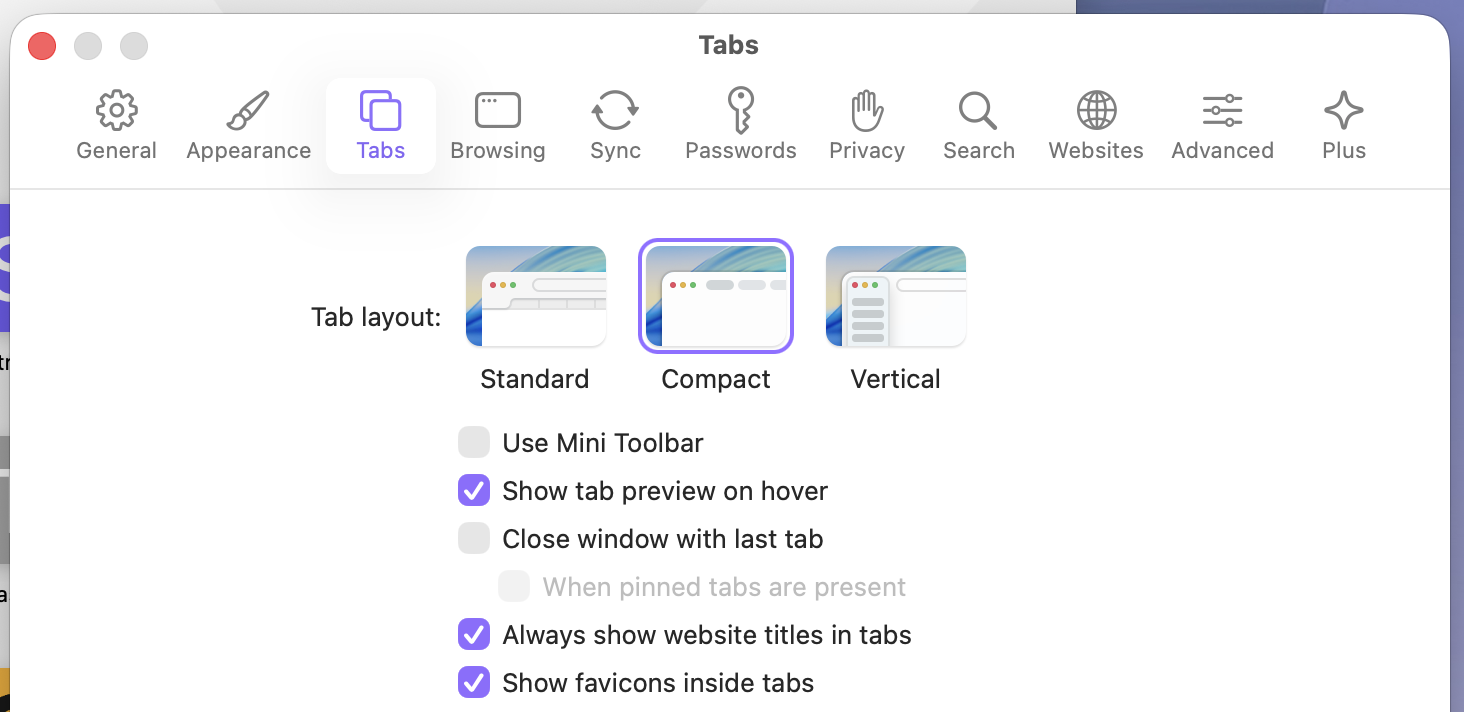Viewport: 1464px width, 712px height.
Task: Enable the Use Mini Toolbar checkbox
Action: coord(474,443)
